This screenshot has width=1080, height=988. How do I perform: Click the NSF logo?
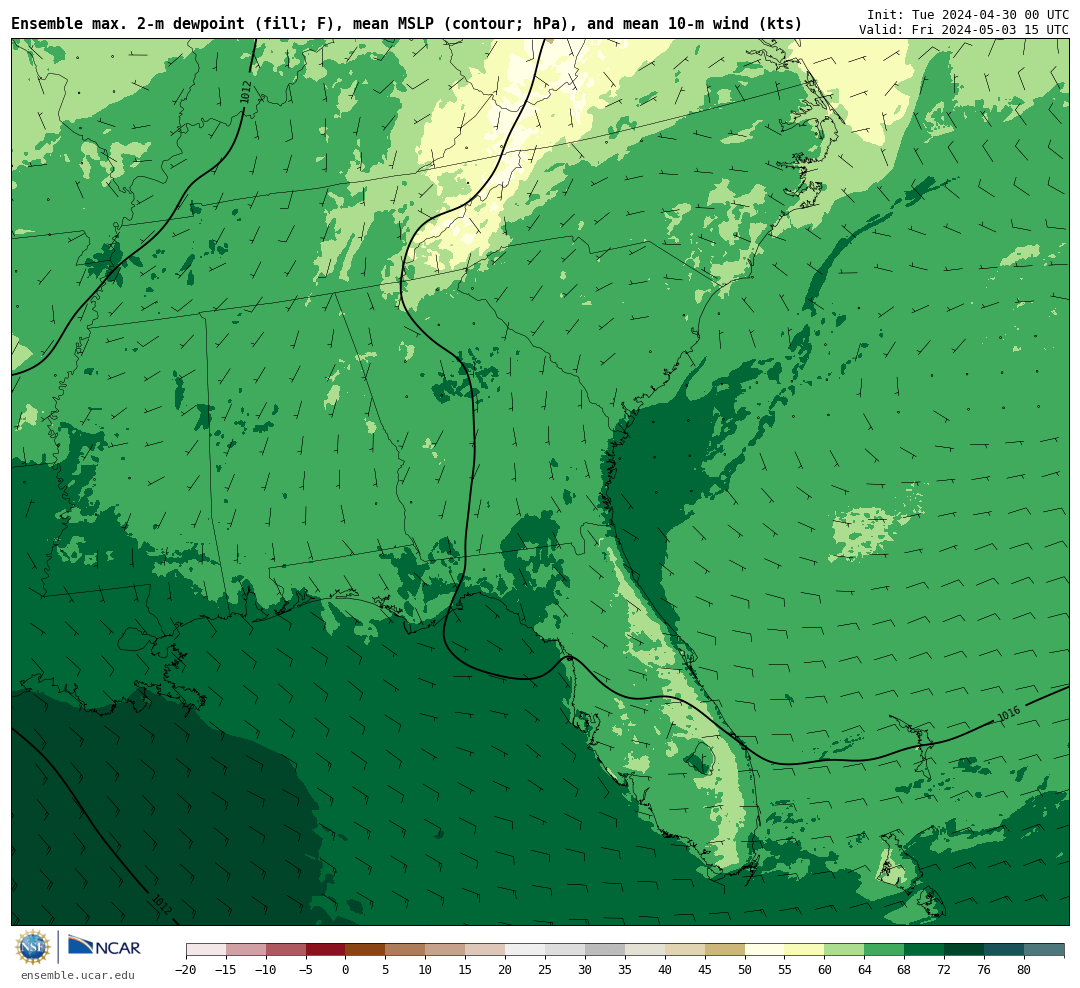pyautogui.click(x=33, y=947)
